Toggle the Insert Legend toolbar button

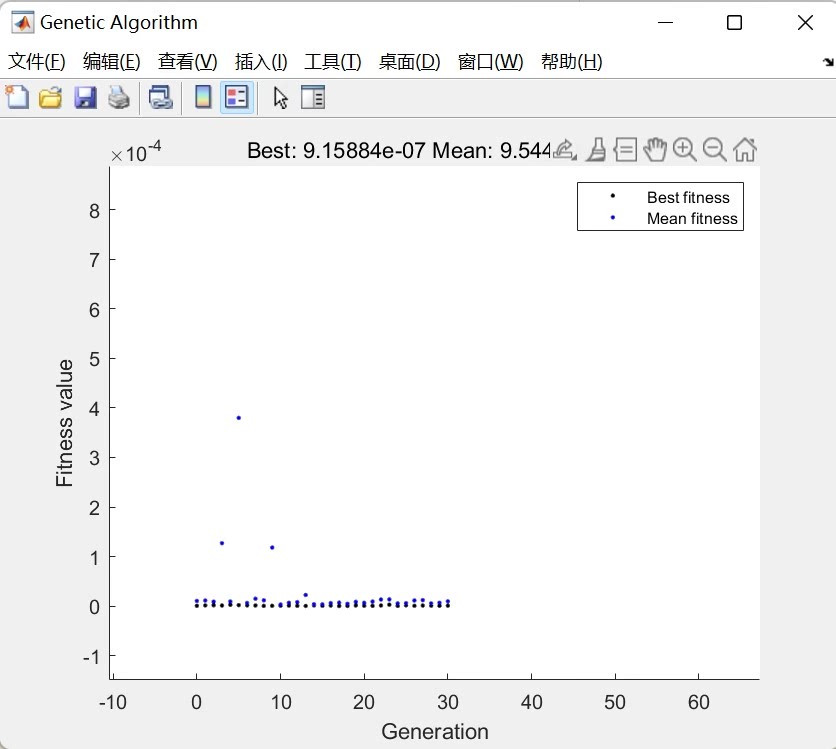pos(237,98)
